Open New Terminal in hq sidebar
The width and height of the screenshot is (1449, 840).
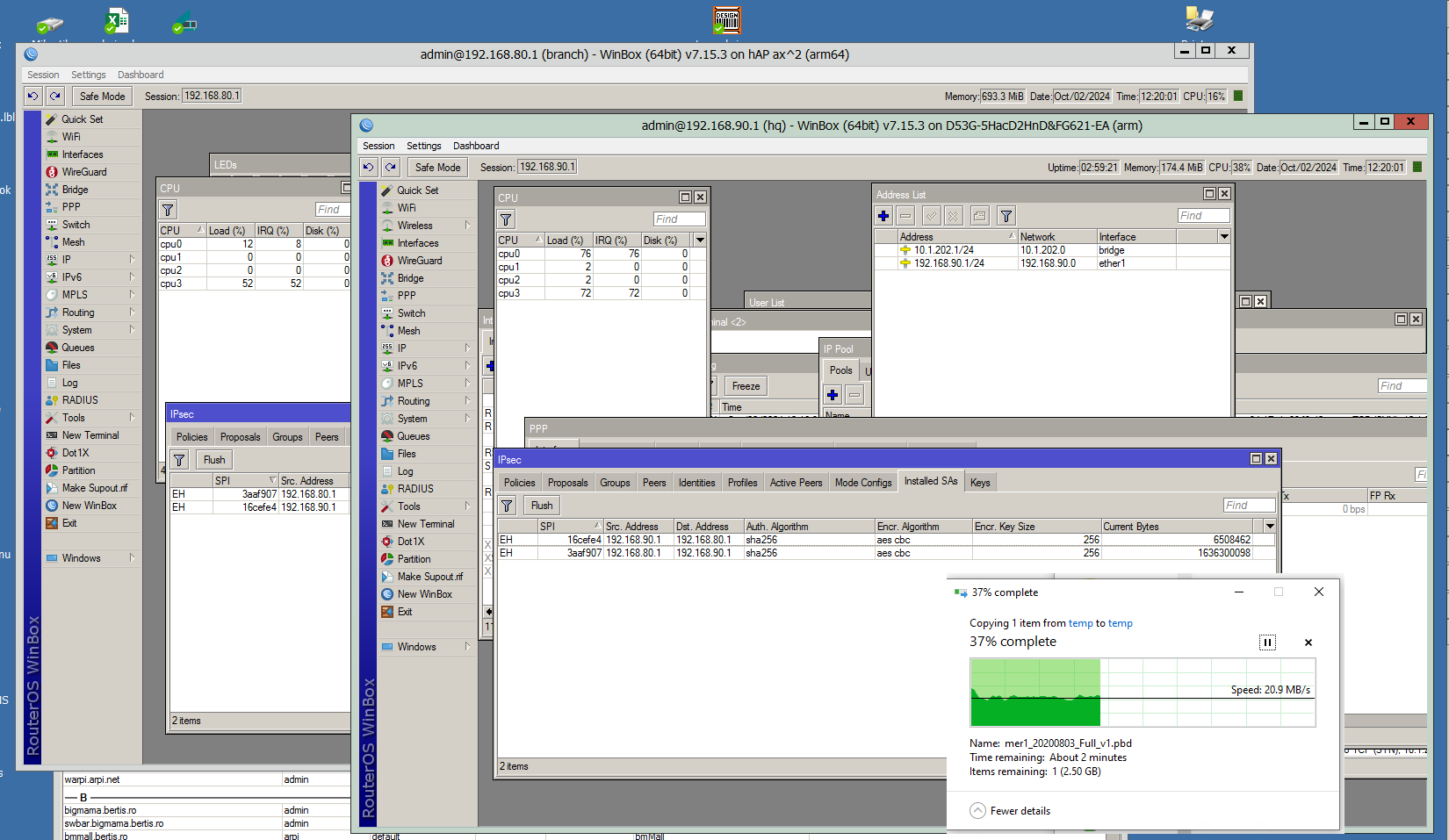[426, 524]
